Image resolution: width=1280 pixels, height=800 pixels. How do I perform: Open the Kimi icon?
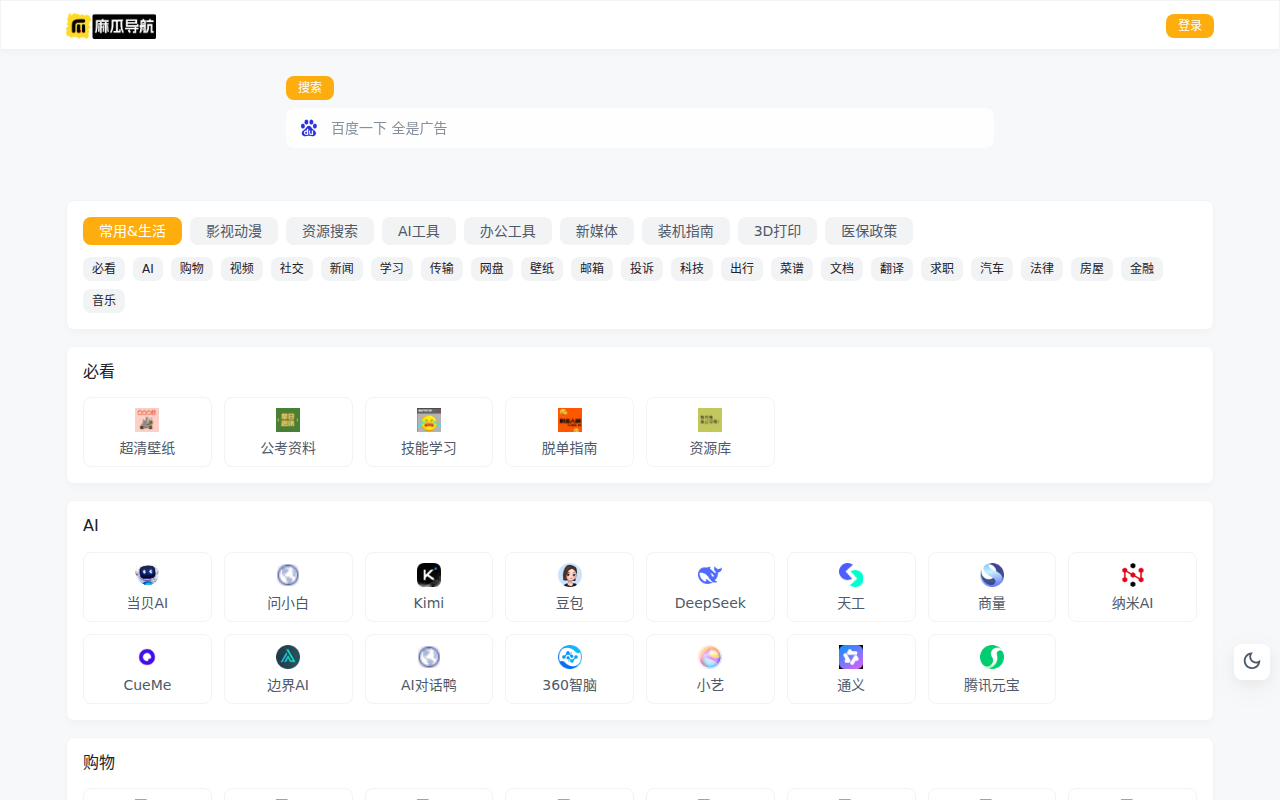(x=429, y=575)
